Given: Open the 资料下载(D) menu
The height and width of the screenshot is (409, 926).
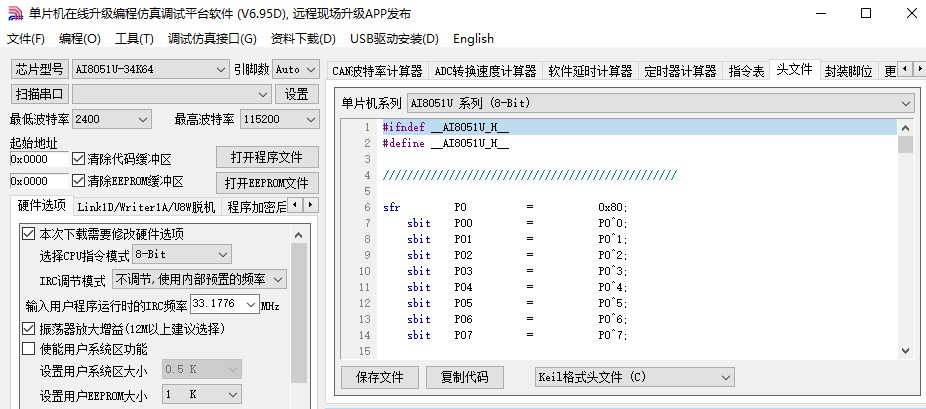Looking at the screenshot, I should click(303, 39).
